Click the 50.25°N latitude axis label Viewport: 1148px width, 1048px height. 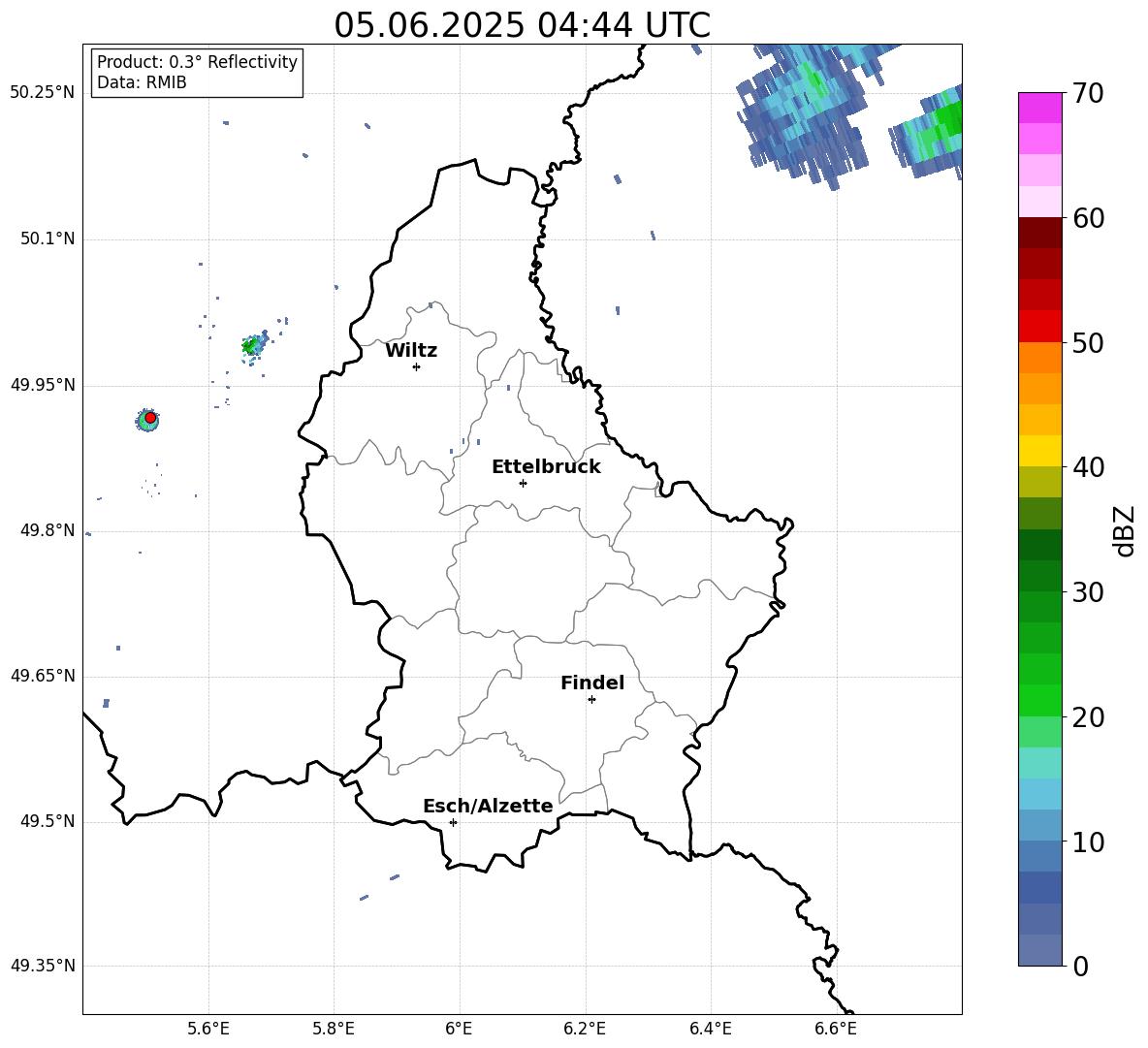pyautogui.click(x=42, y=93)
